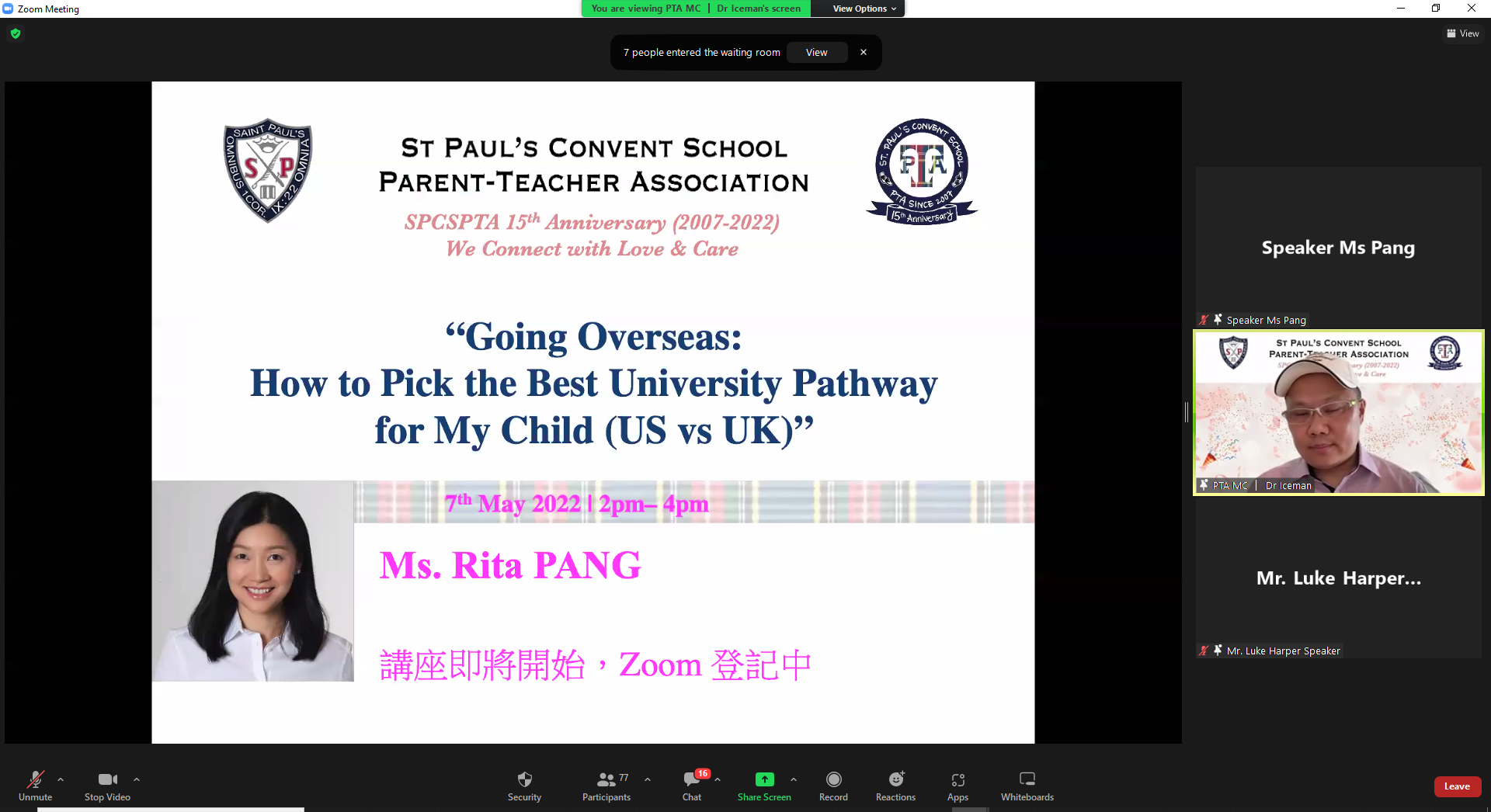Open the Apps panel
1491x812 pixels.
[x=958, y=785]
